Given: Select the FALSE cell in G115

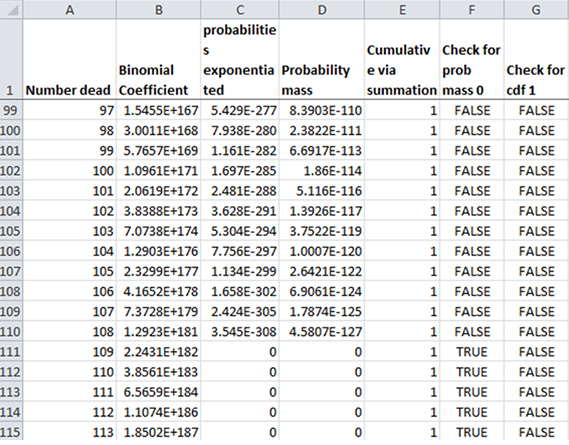Looking at the screenshot, I should click(x=536, y=432).
